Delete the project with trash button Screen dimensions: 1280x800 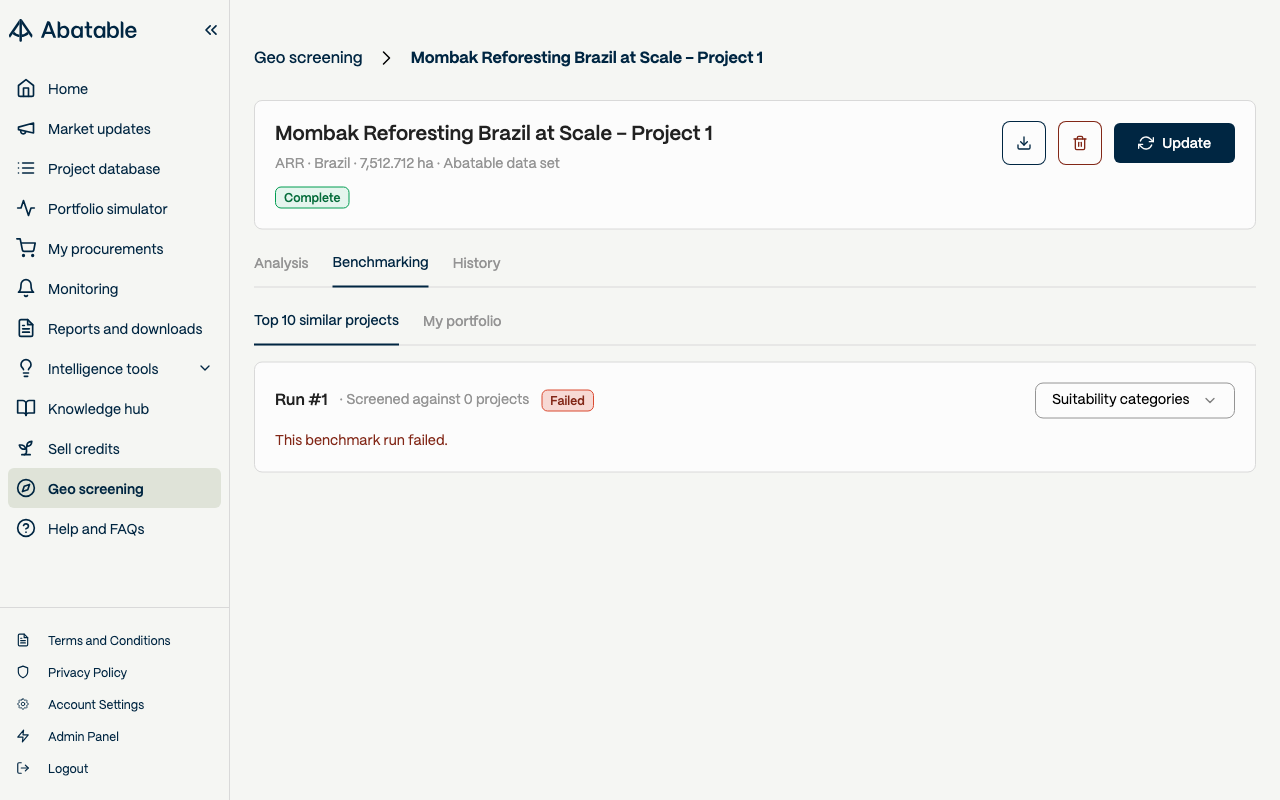(x=1080, y=143)
